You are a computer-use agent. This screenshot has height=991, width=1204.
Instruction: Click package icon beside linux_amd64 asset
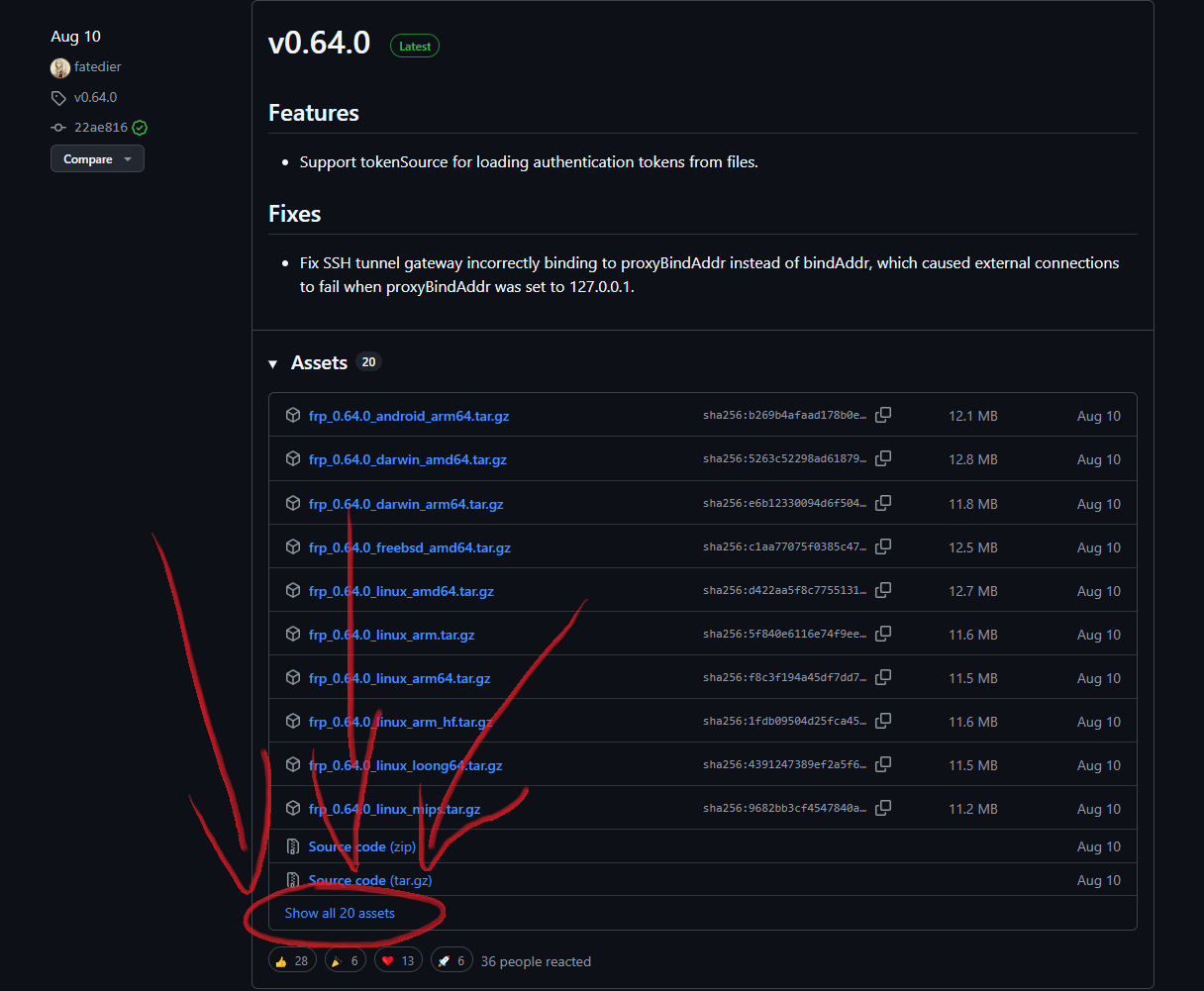(293, 590)
